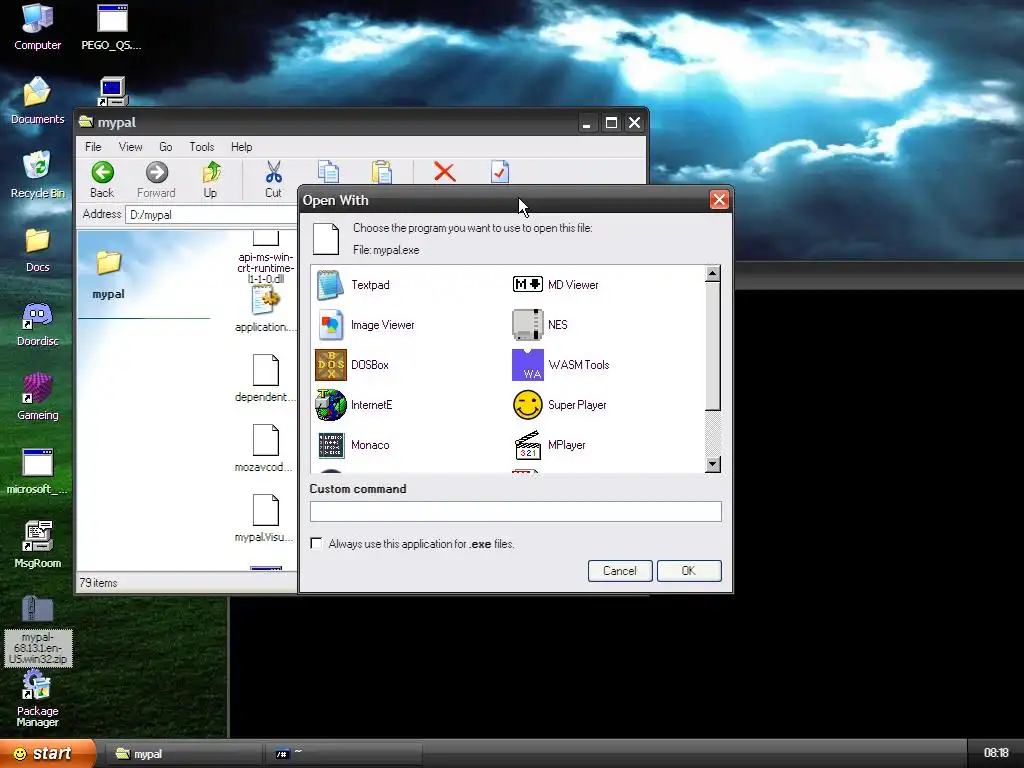Click the program list scrollbar thumb

point(713,346)
